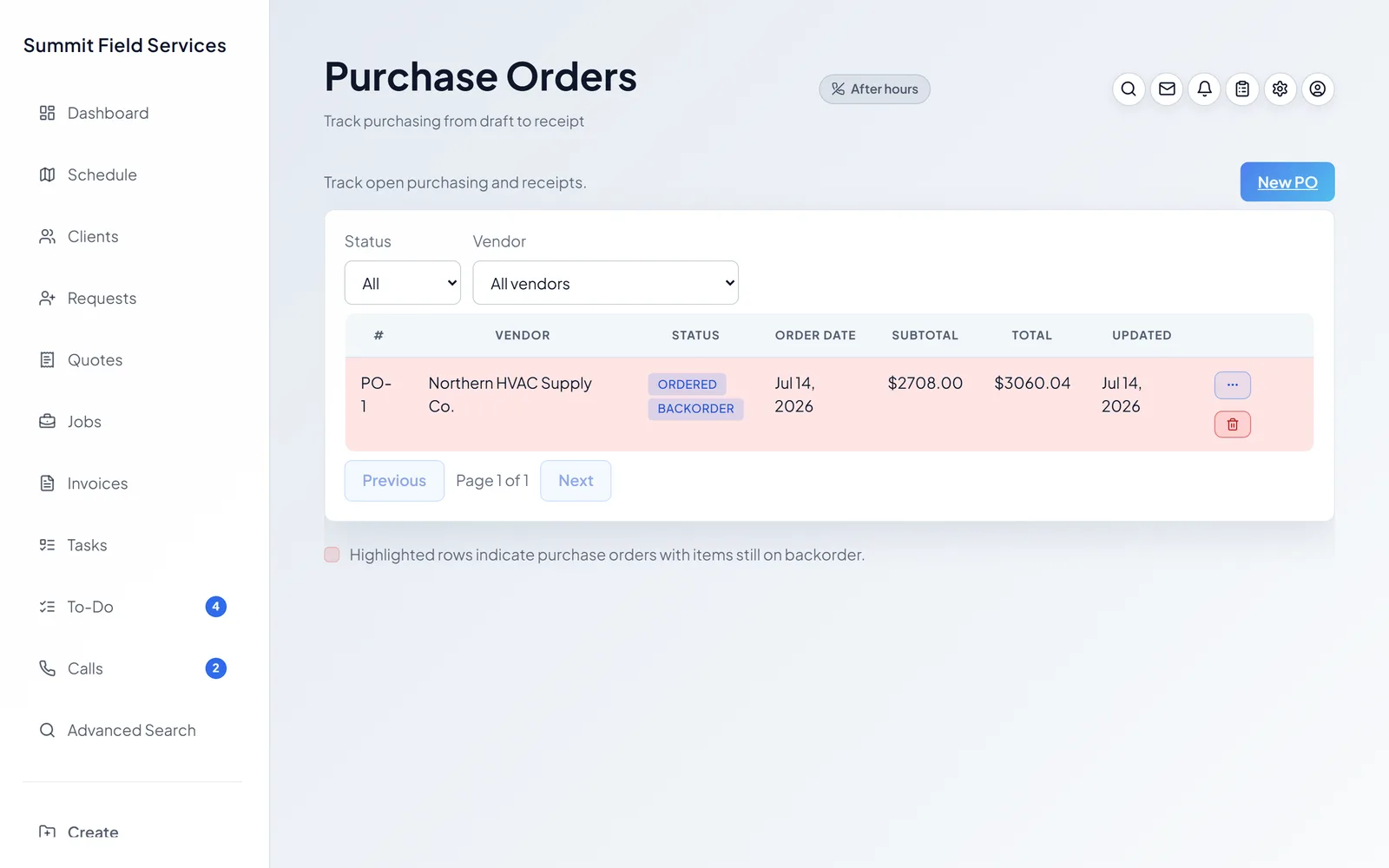Image resolution: width=1389 pixels, height=868 pixels.
Task: Create a New PO
Action: pyautogui.click(x=1287, y=182)
